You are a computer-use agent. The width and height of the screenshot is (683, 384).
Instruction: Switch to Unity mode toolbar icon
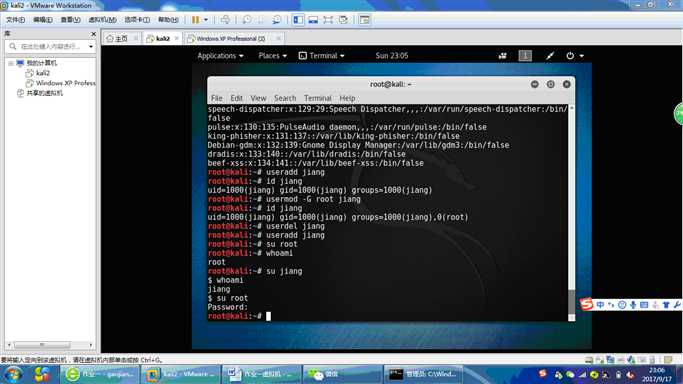click(343, 20)
